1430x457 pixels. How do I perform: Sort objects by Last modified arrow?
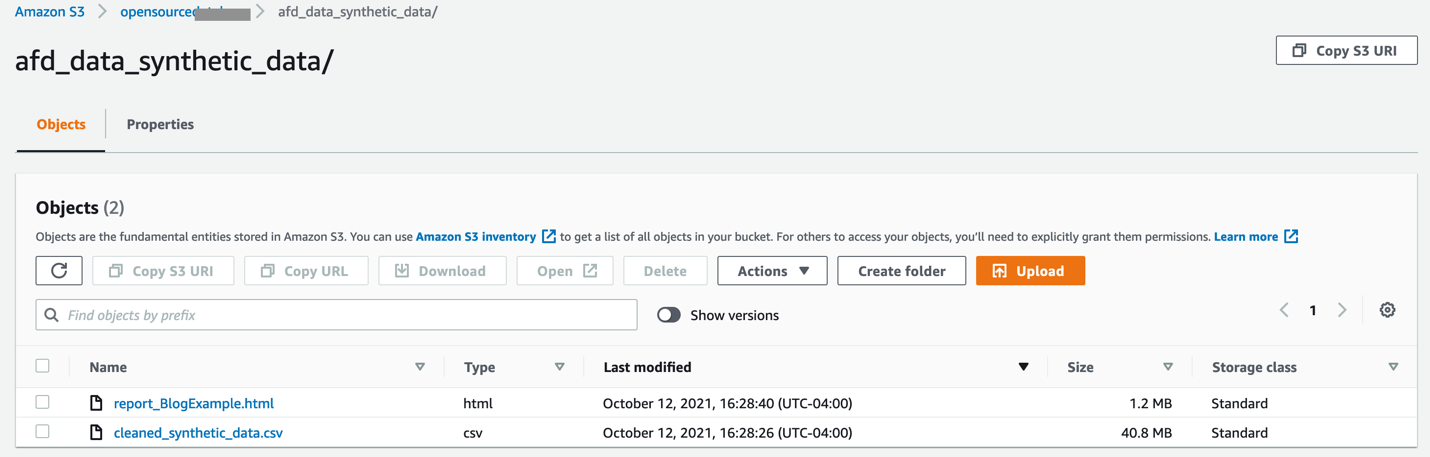[x=1023, y=367]
